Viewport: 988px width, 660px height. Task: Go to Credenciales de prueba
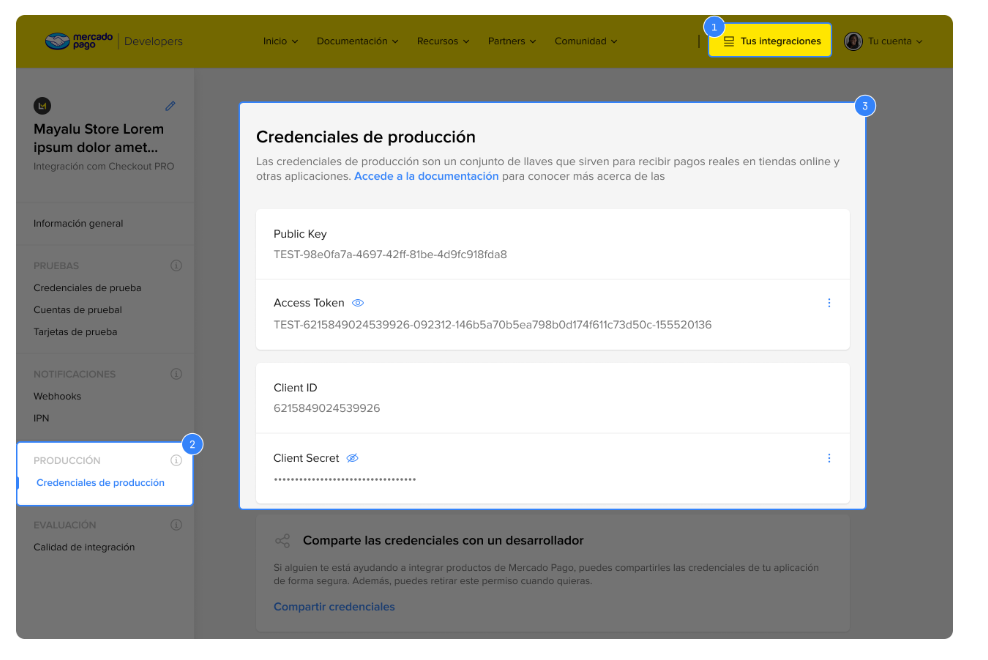(x=87, y=287)
